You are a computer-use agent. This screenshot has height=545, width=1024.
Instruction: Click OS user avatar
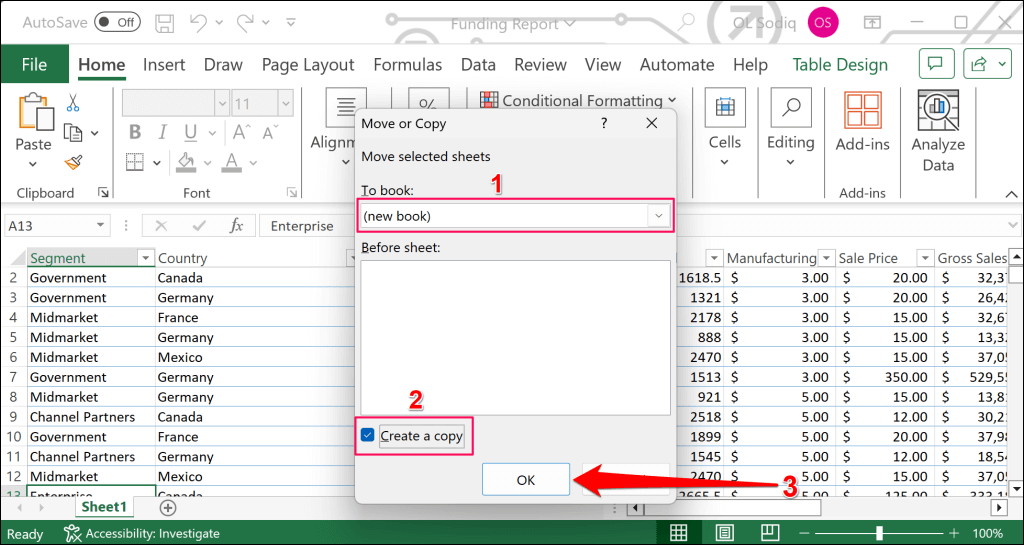pos(823,23)
